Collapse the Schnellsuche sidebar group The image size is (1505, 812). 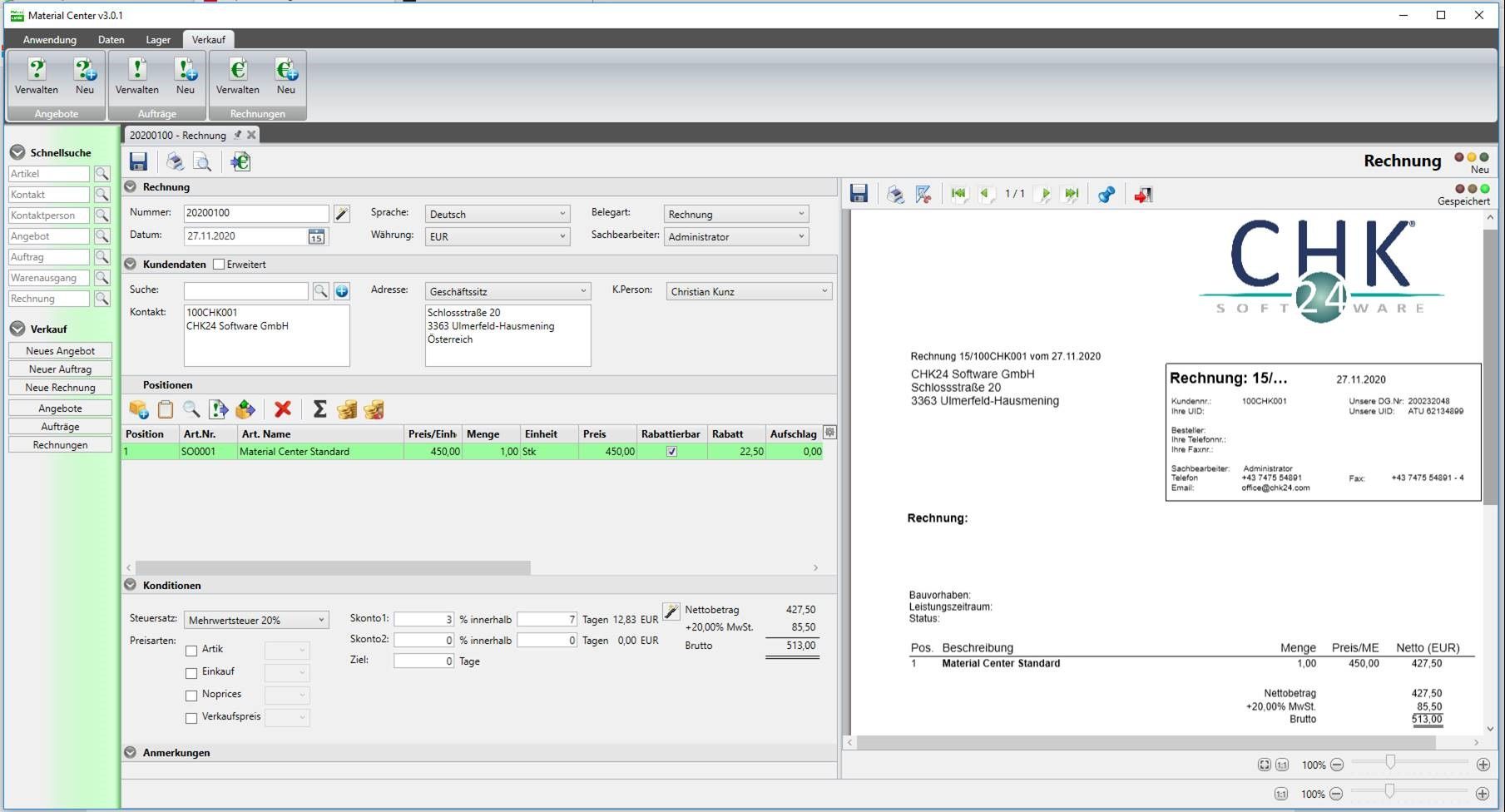pos(17,152)
